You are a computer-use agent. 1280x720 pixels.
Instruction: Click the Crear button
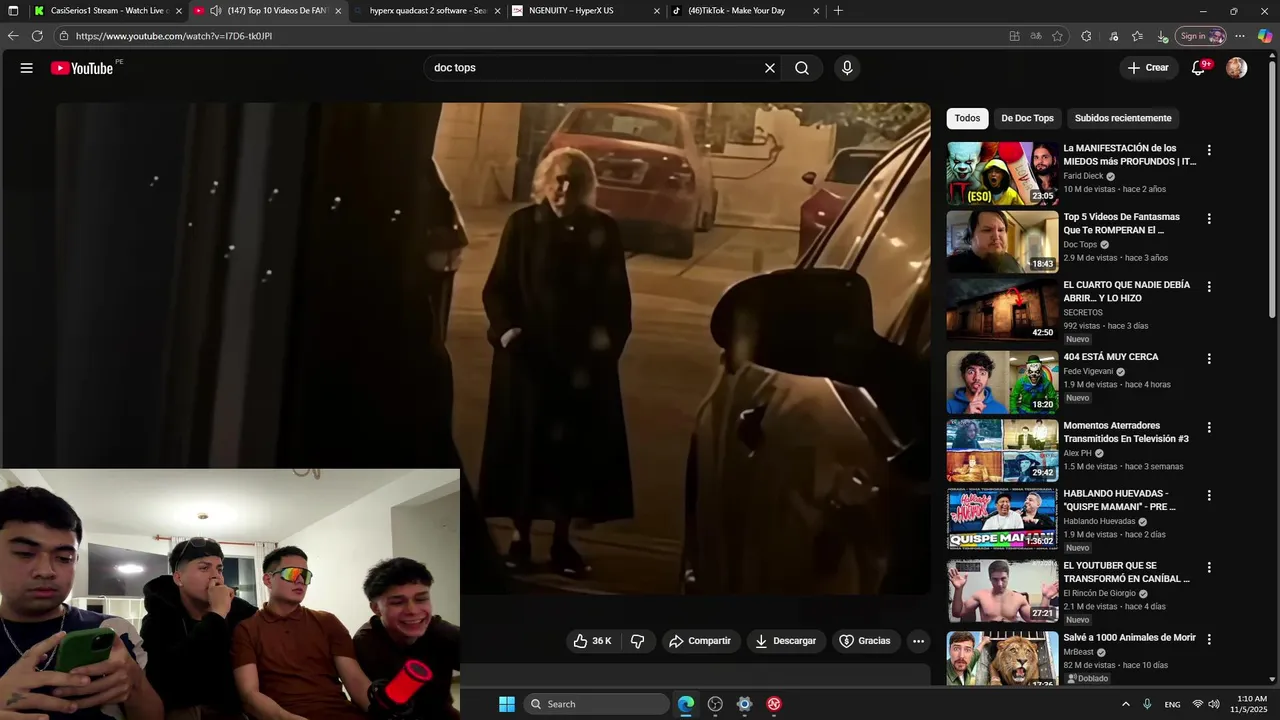pyautogui.click(x=1148, y=68)
